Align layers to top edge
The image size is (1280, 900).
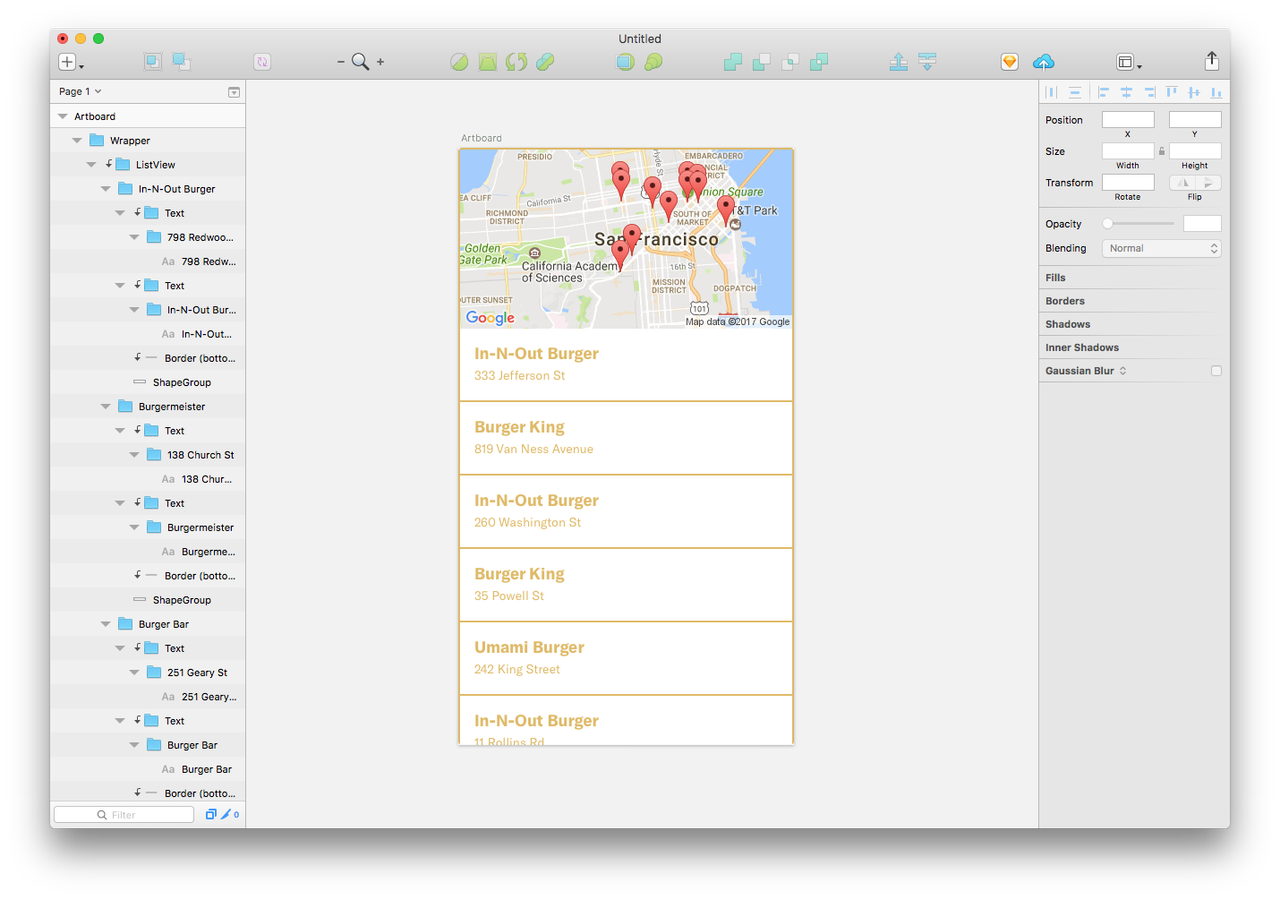pyautogui.click(x=1171, y=92)
